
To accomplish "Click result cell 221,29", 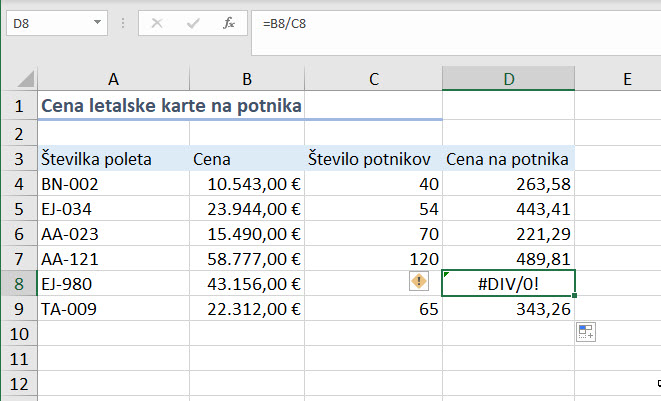I will 508,233.
